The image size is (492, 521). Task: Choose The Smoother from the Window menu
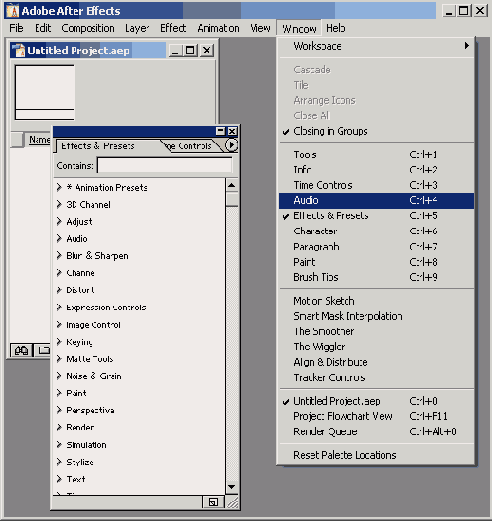(377, 331)
